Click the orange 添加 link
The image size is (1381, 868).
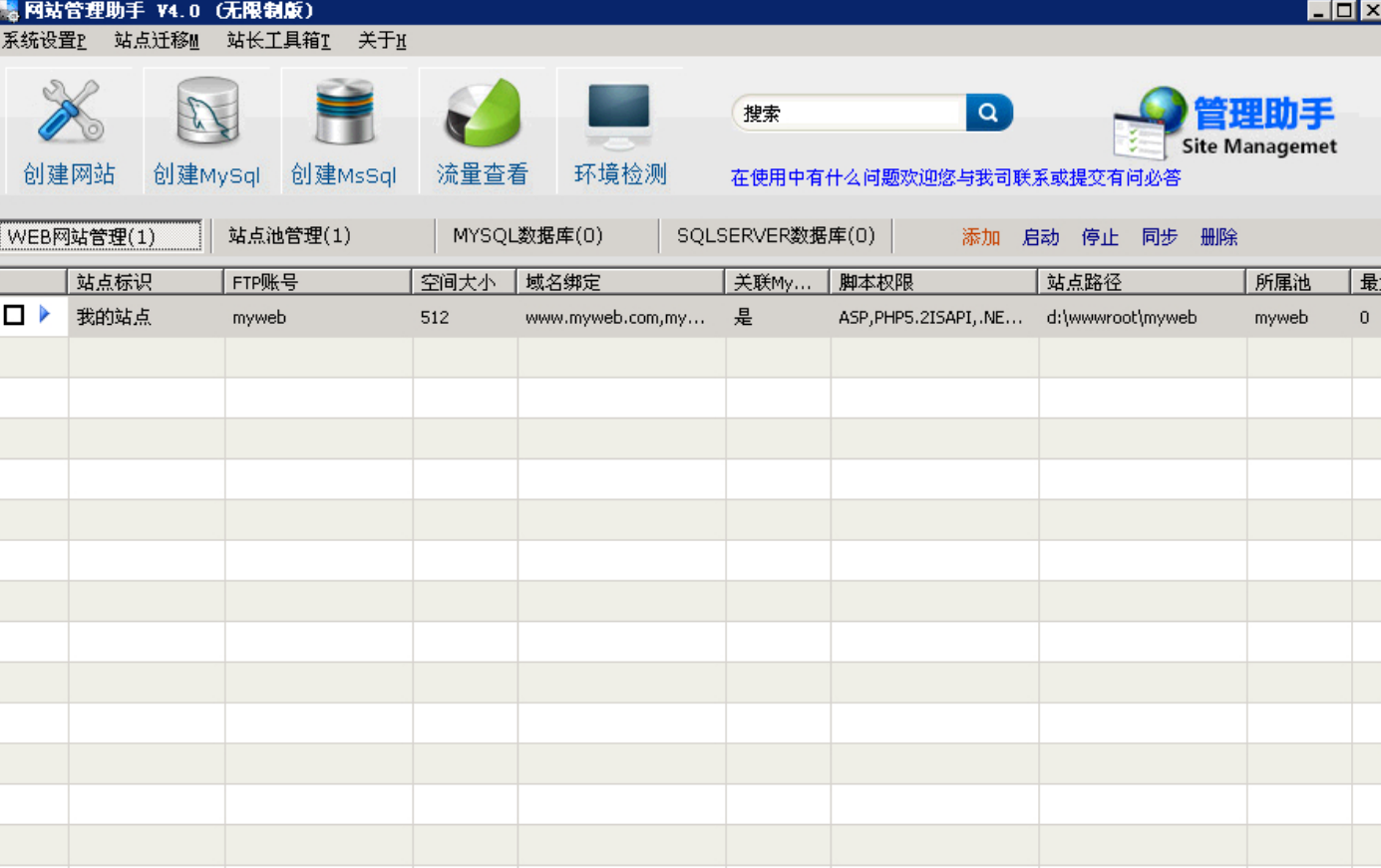pos(980,237)
